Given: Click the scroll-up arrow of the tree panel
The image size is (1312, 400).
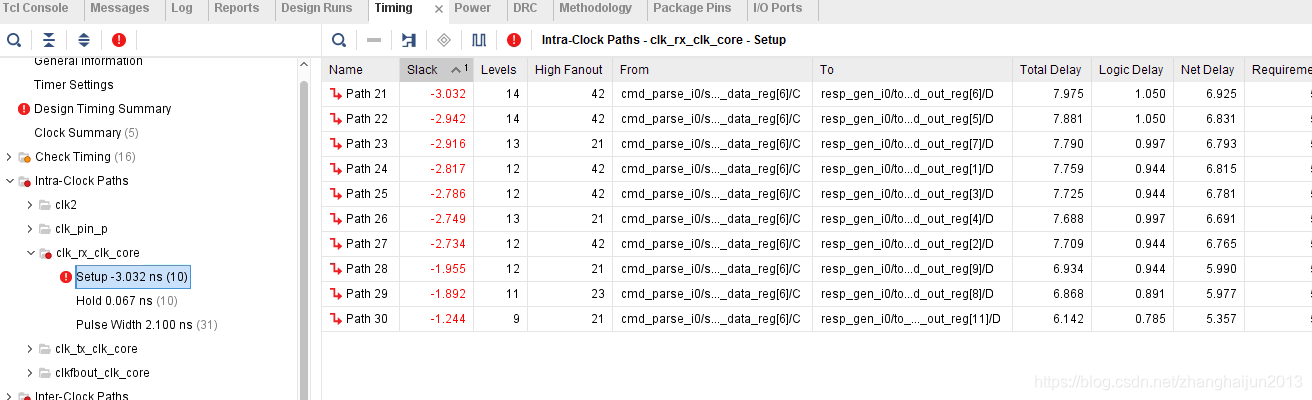Looking at the screenshot, I should coord(304,65).
